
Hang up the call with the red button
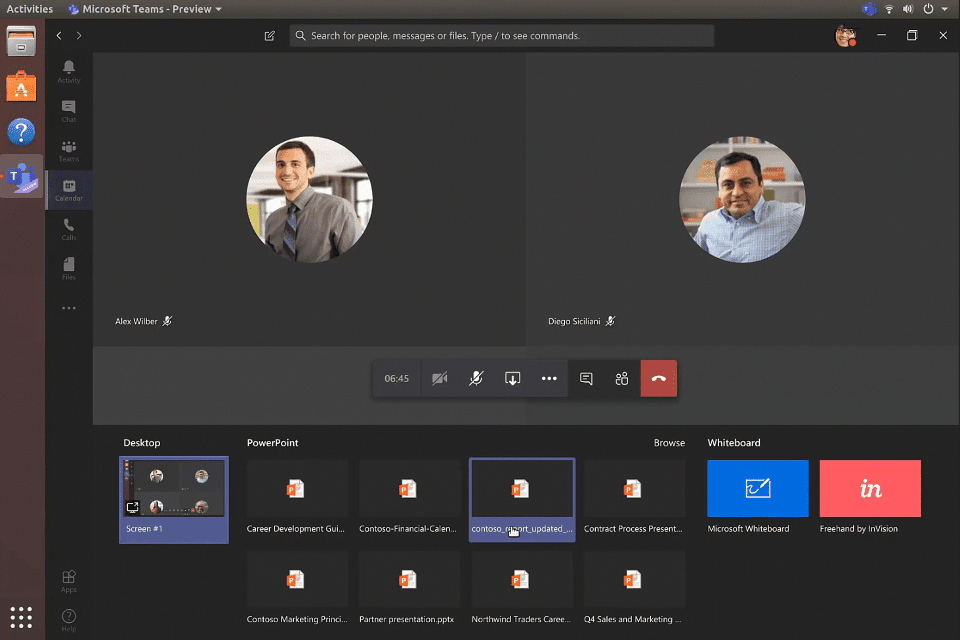(659, 378)
